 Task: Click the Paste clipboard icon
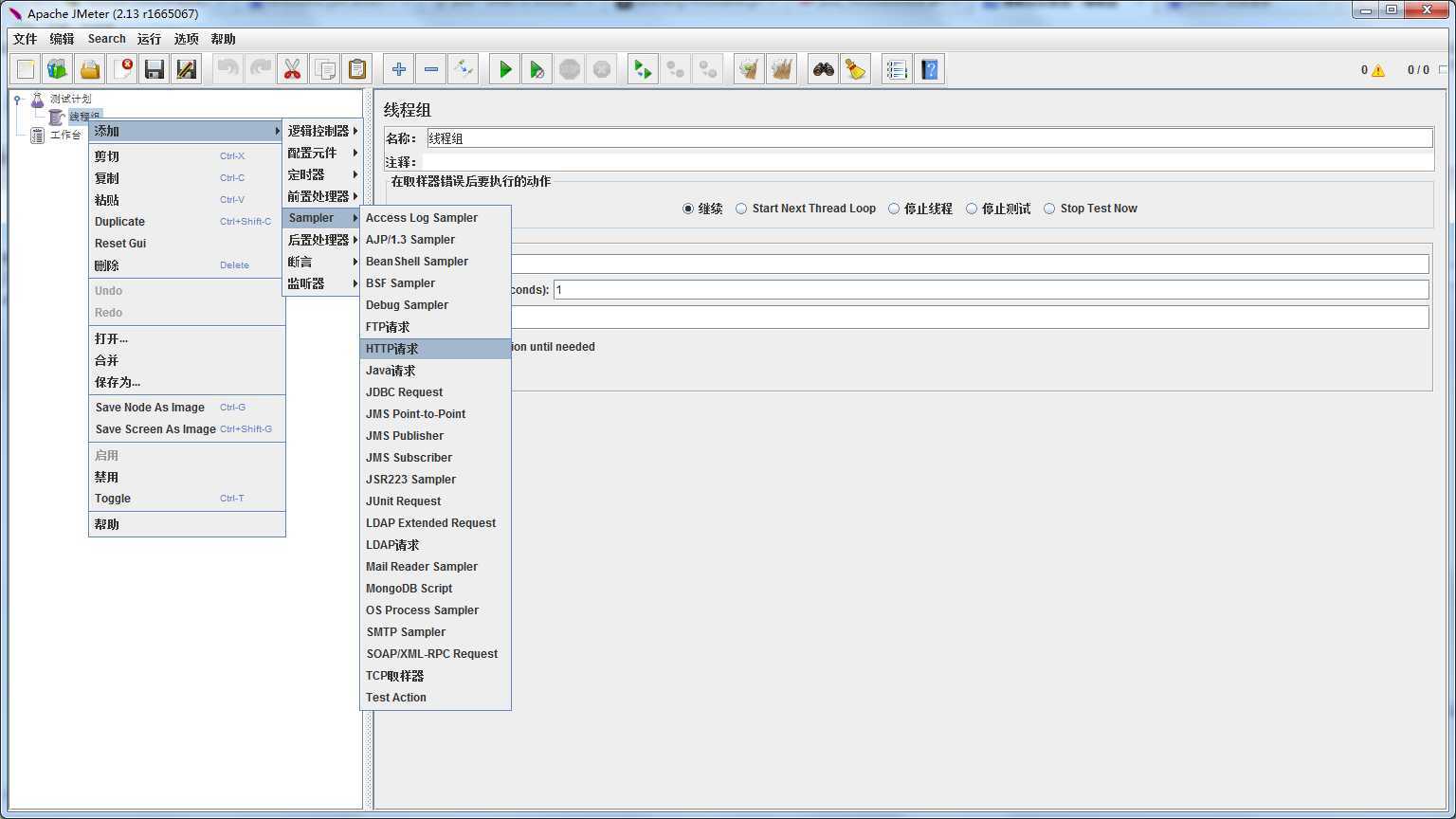[x=357, y=69]
